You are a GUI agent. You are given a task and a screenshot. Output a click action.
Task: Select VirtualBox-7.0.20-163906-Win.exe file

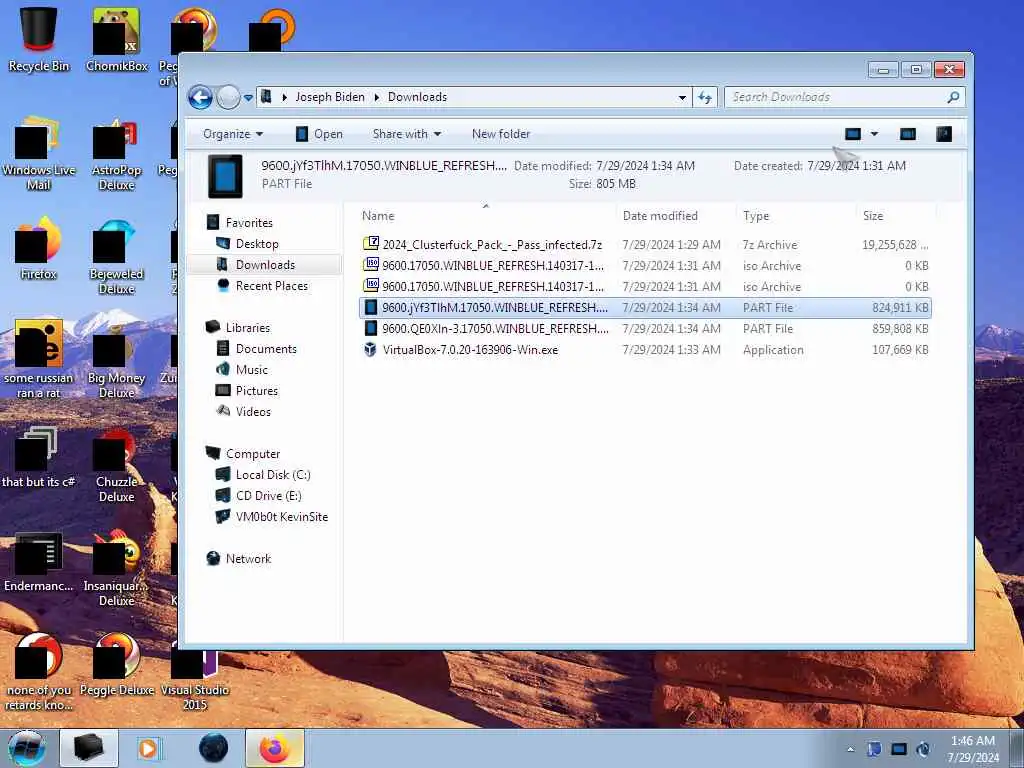point(645,350)
